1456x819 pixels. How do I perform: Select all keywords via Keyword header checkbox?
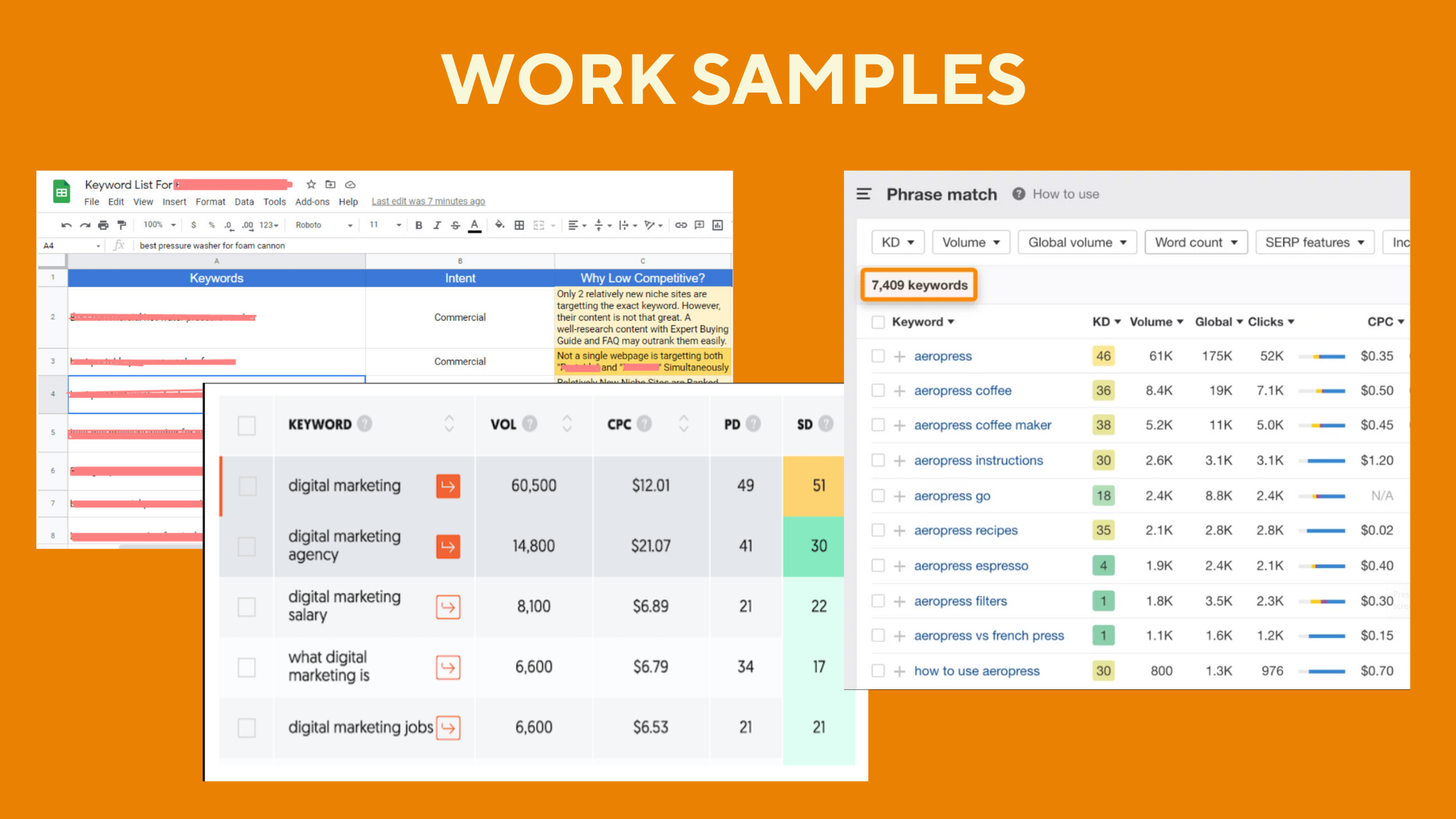coord(878,322)
